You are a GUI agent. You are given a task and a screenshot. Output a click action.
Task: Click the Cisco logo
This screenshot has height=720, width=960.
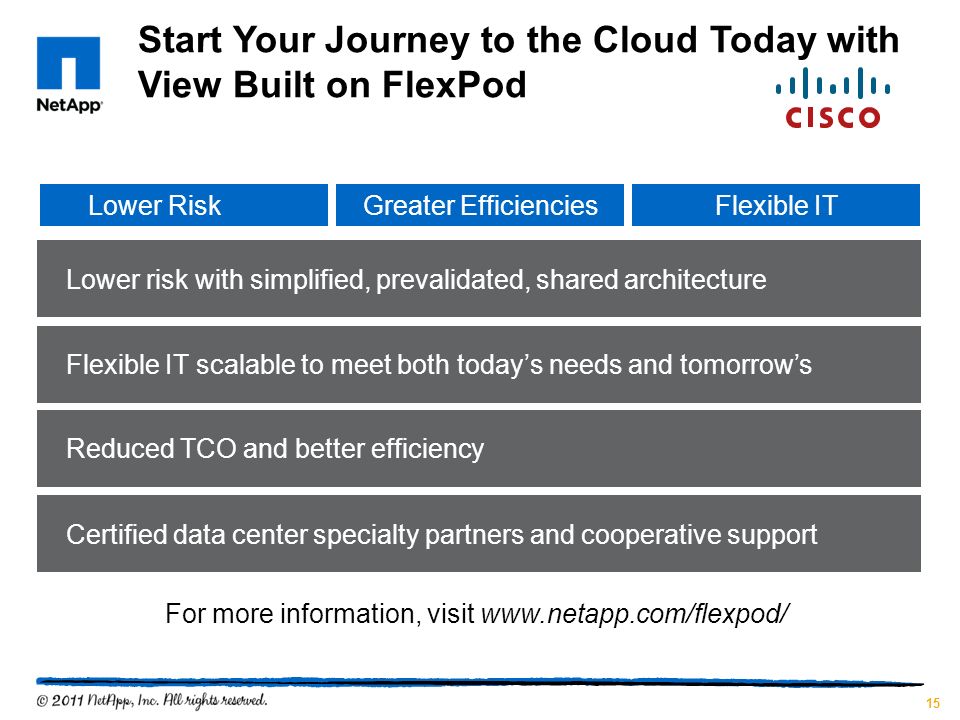click(833, 98)
